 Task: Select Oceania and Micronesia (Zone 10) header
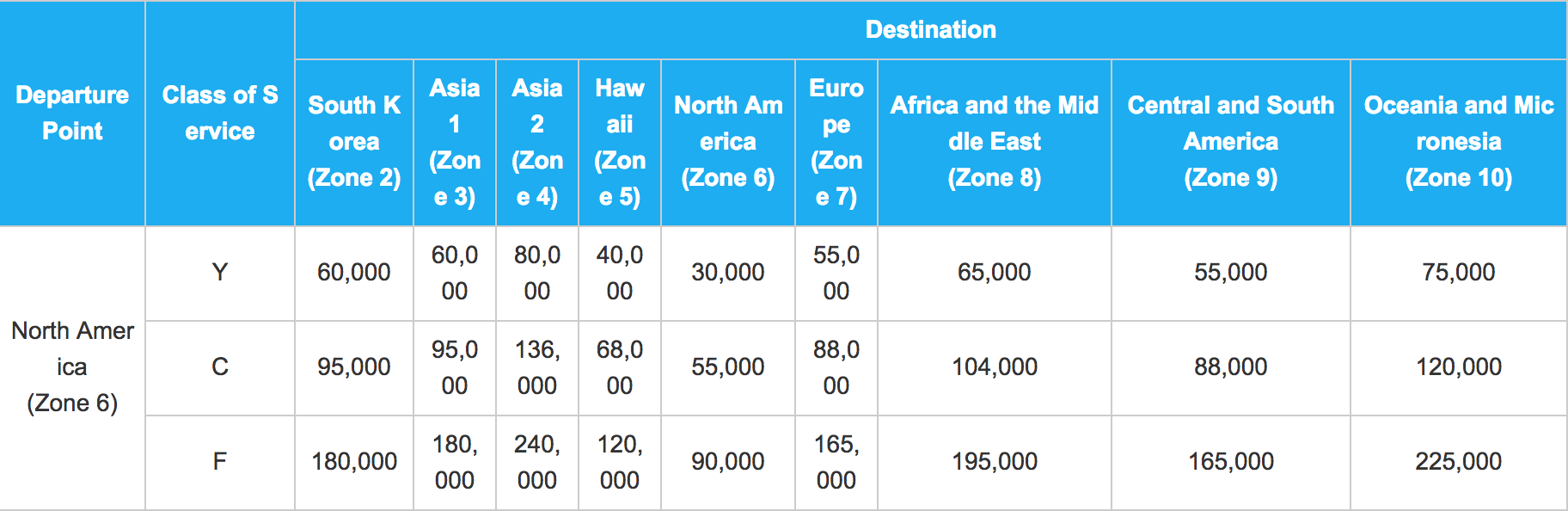coord(1459,142)
